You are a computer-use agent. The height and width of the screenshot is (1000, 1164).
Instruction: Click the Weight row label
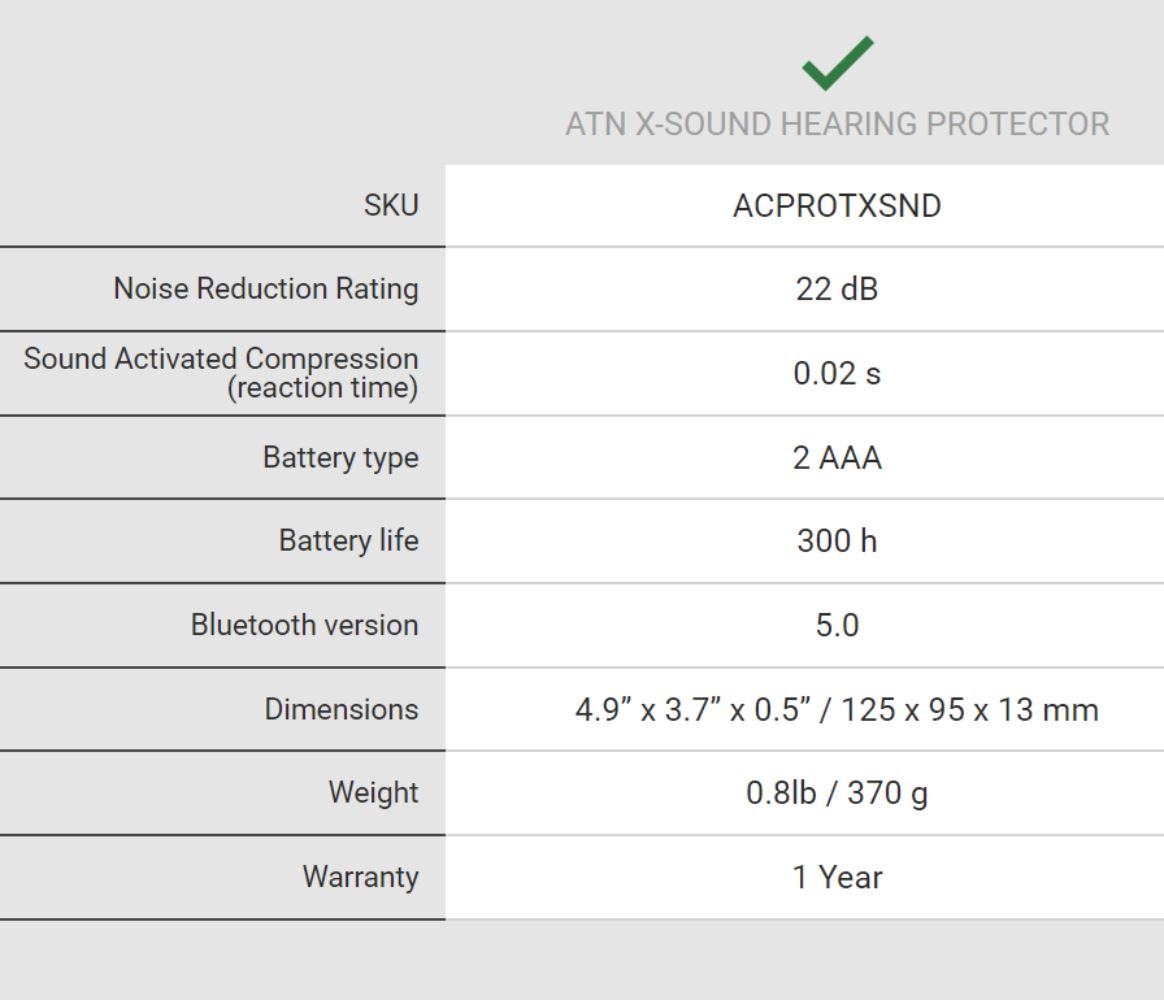coord(373,792)
